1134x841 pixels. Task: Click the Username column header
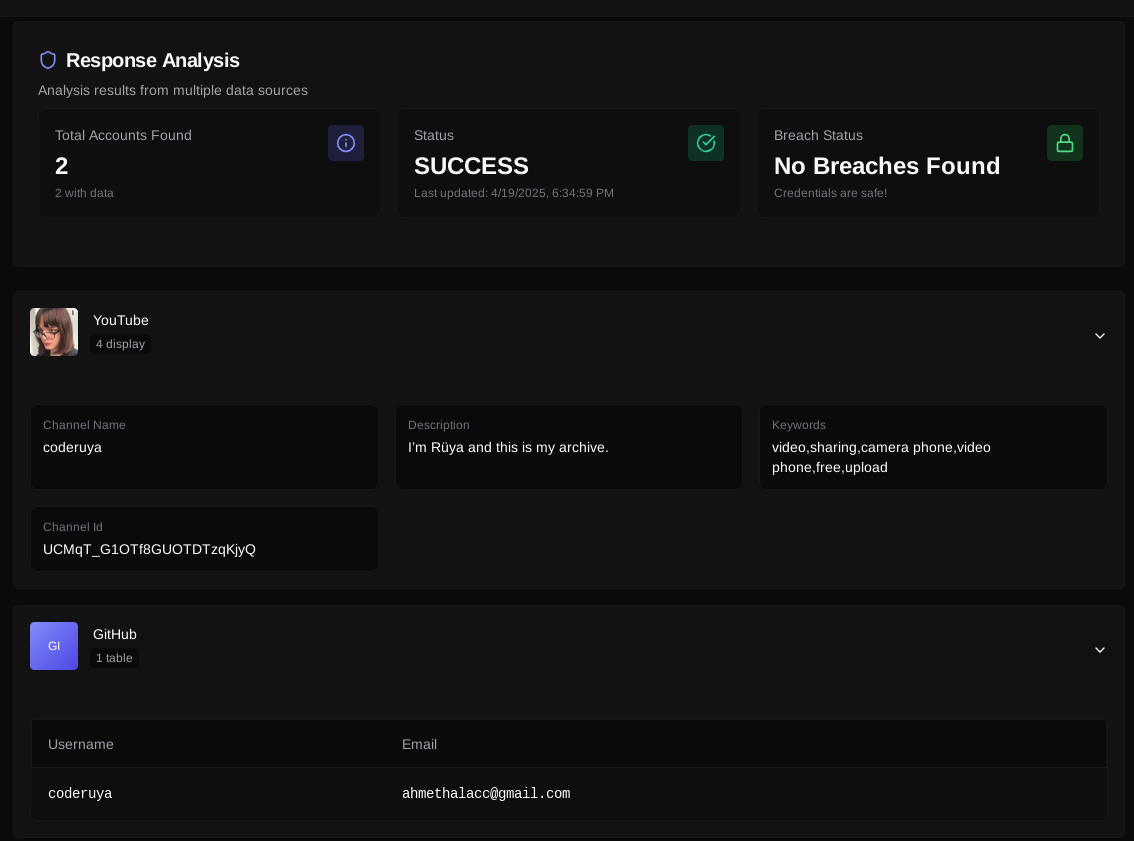[81, 744]
